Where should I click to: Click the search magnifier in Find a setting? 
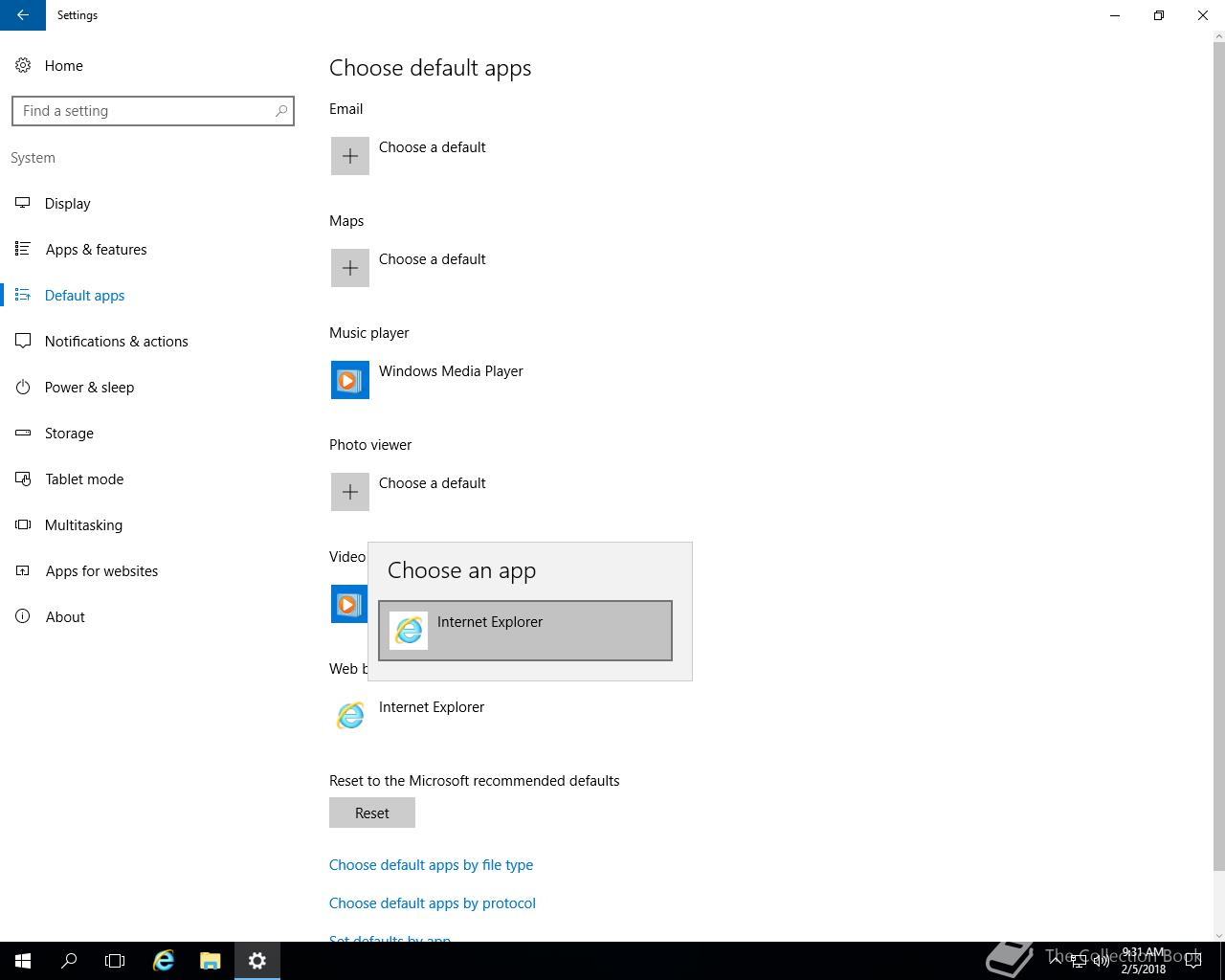280,111
